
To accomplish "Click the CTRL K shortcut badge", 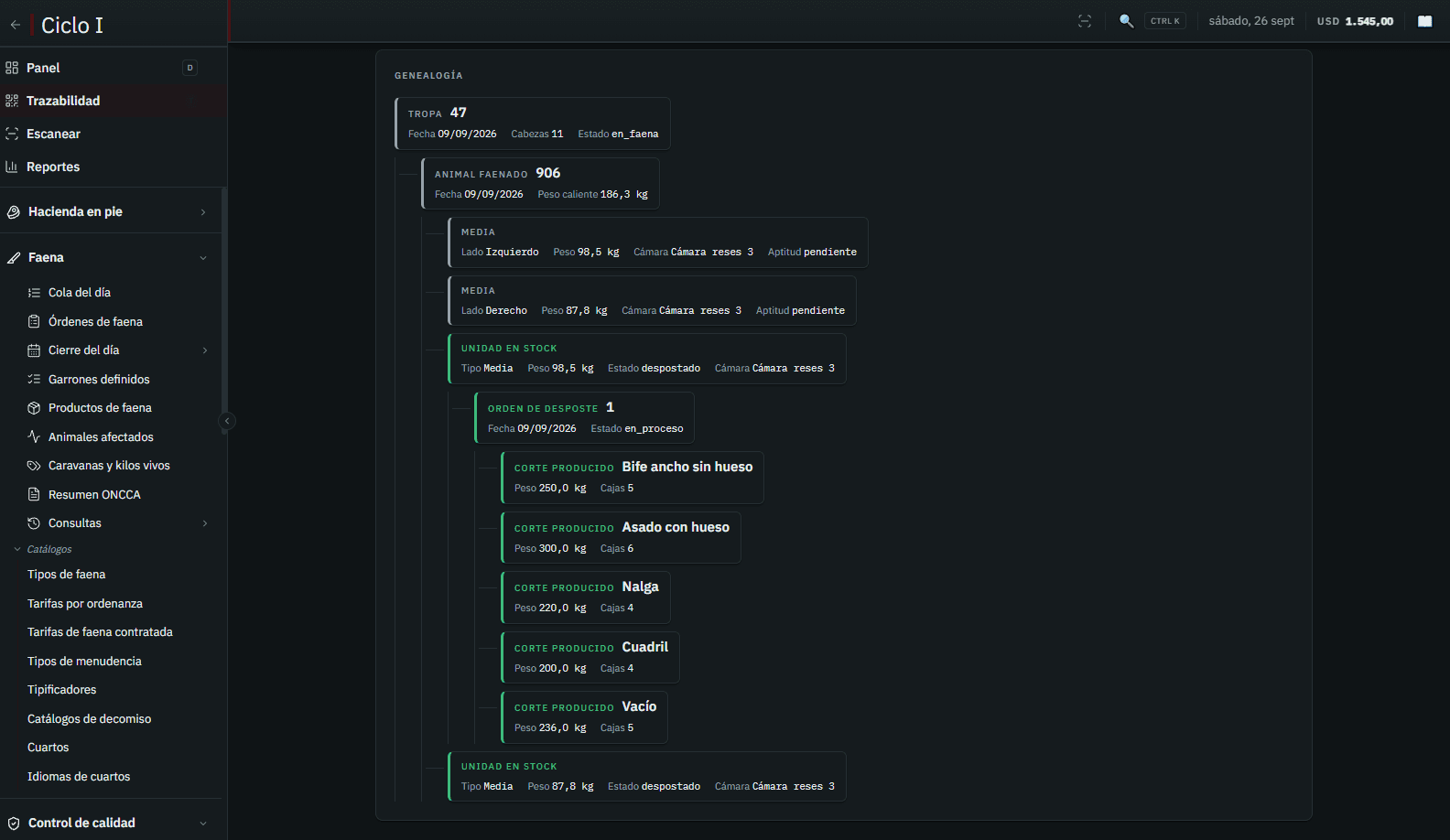I will tap(1165, 21).
